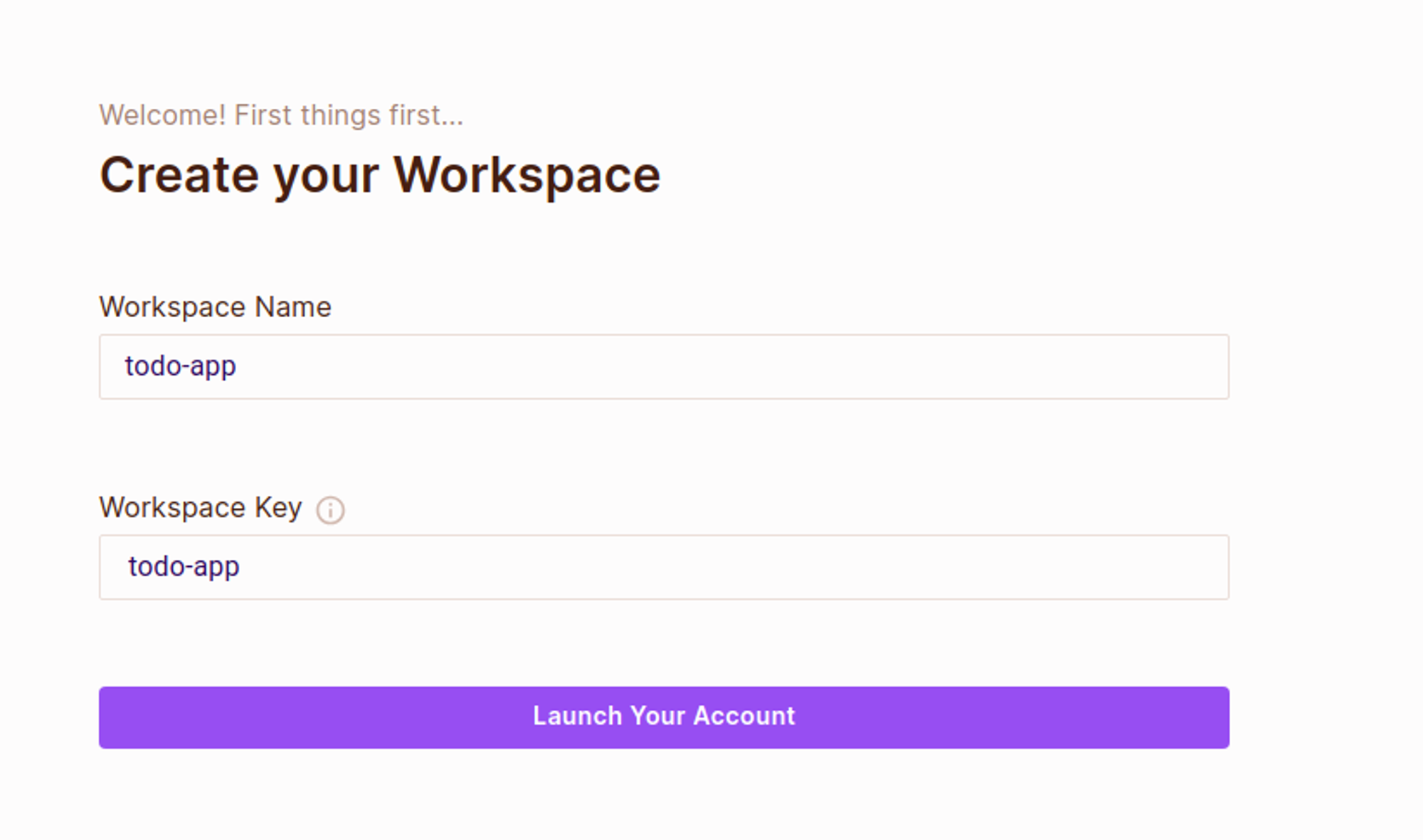Open the circled i hint next to Key

click(330, 510)
